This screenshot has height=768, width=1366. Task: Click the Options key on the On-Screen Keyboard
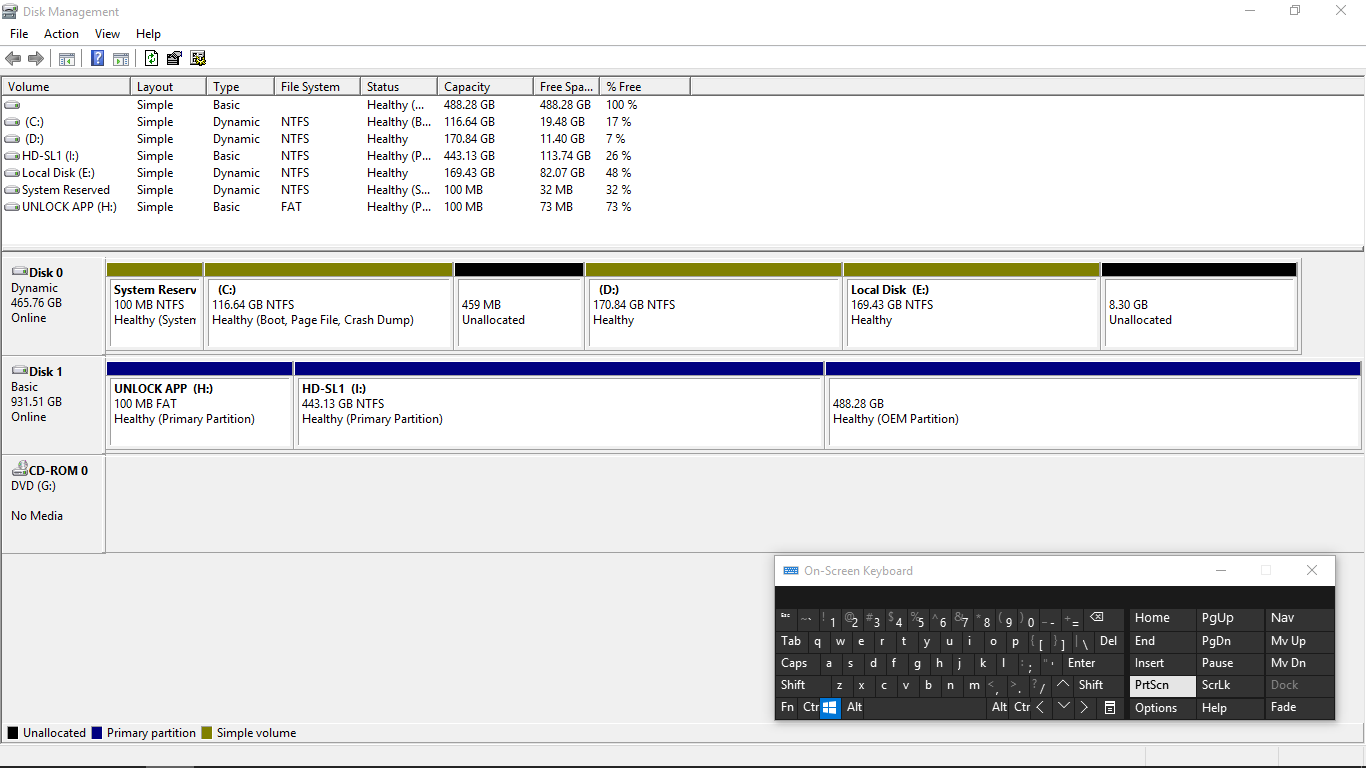(x=1163, y=707)
